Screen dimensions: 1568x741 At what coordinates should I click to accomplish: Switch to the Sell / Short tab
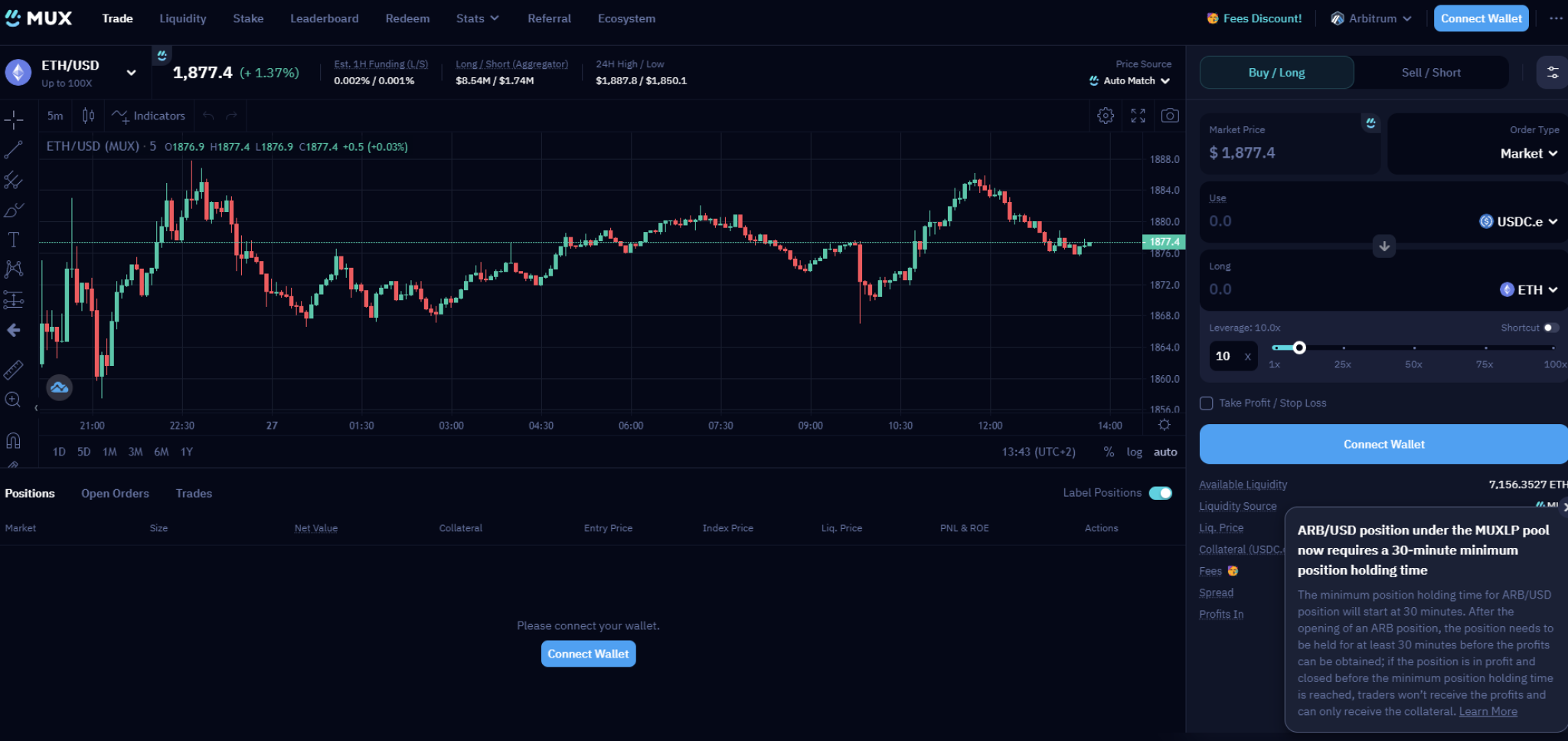coord(1430,72)
